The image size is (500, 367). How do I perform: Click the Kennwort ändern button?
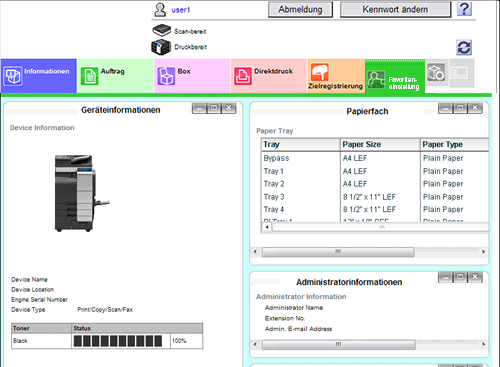click(x=395, y=10)
